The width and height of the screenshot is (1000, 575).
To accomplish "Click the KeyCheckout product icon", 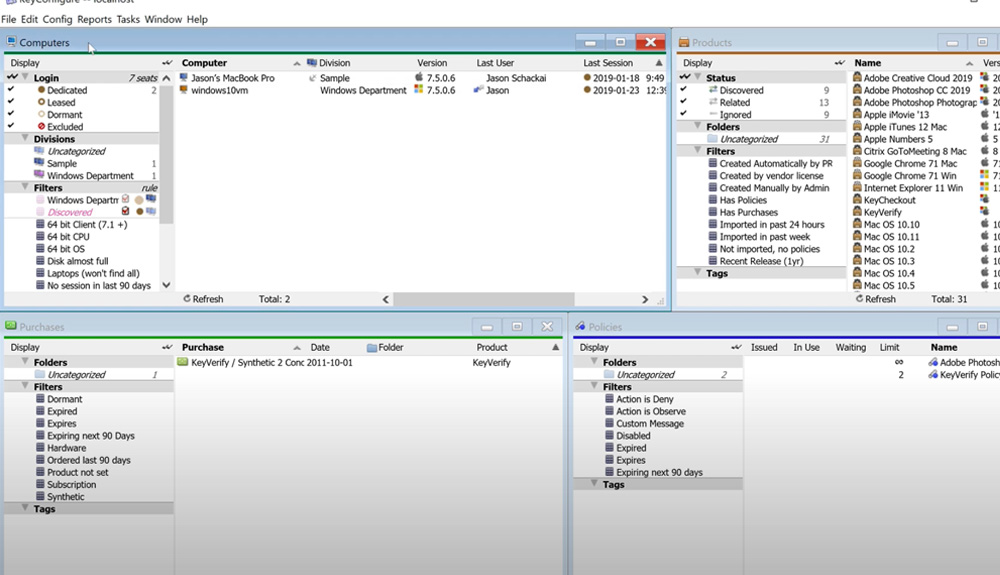I will tap(857, 200).
